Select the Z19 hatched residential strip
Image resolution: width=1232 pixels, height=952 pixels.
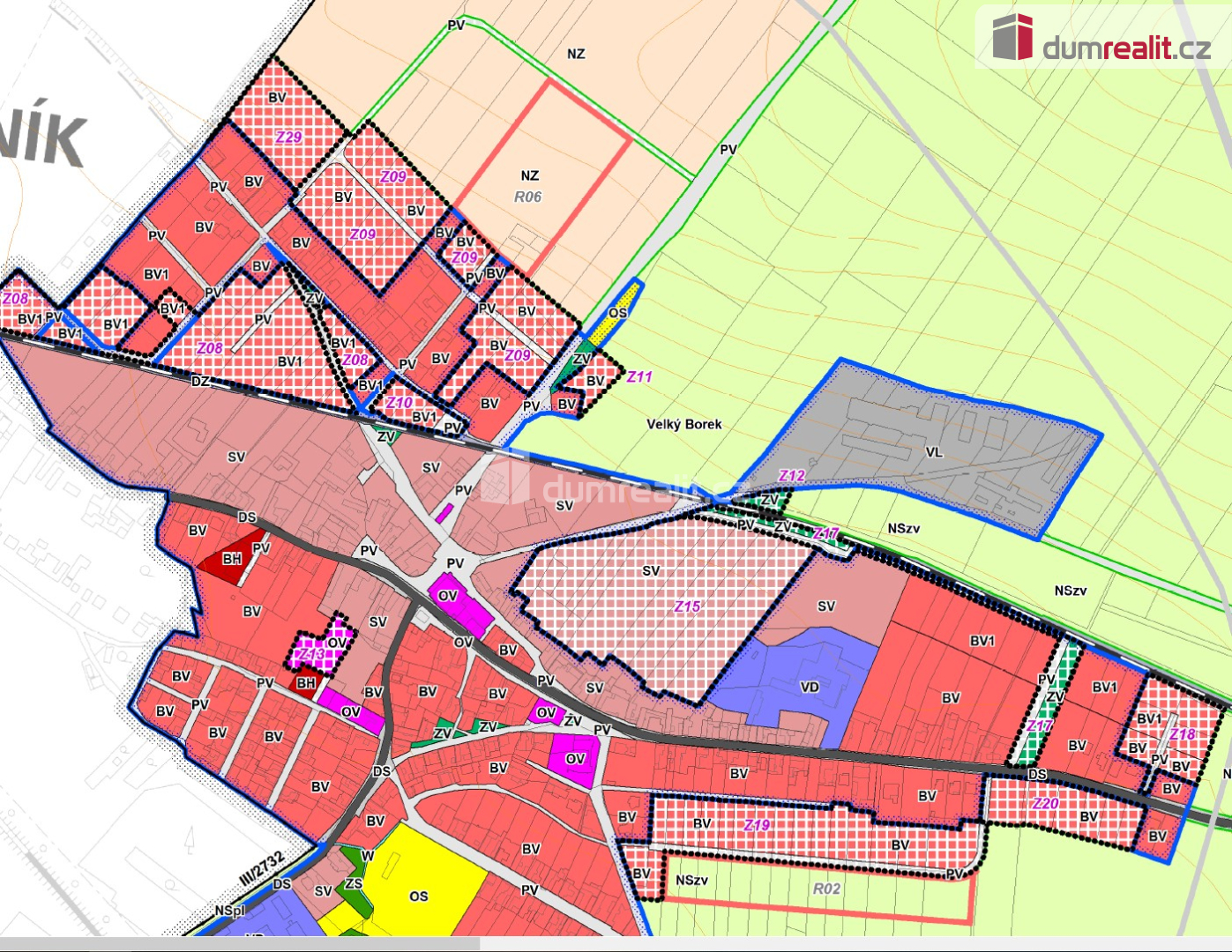coord(757,825)
